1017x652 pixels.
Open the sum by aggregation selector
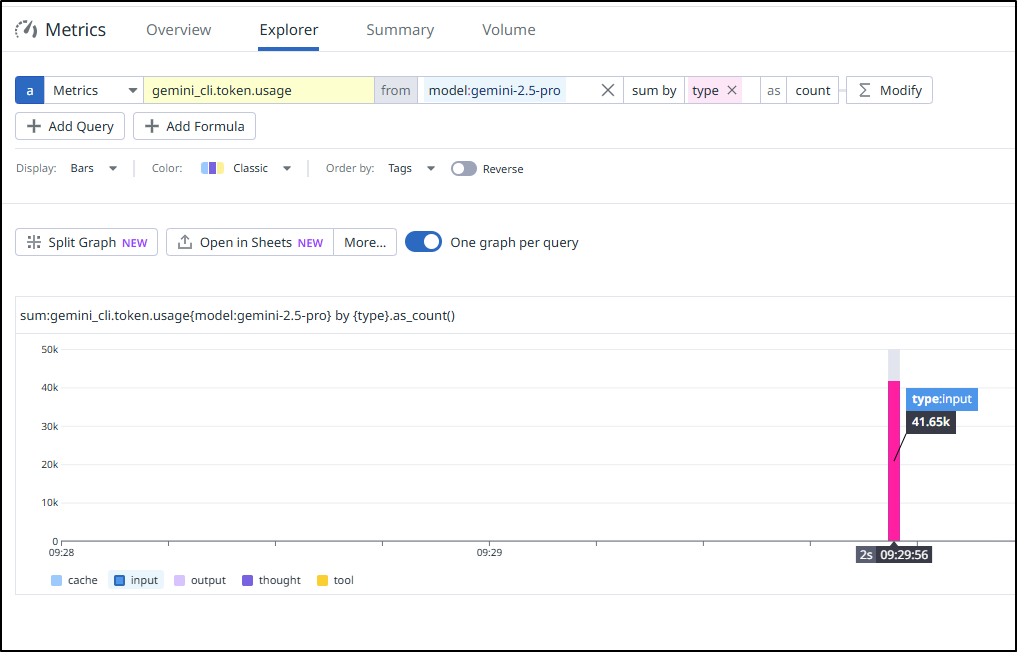tap(654, 90)
